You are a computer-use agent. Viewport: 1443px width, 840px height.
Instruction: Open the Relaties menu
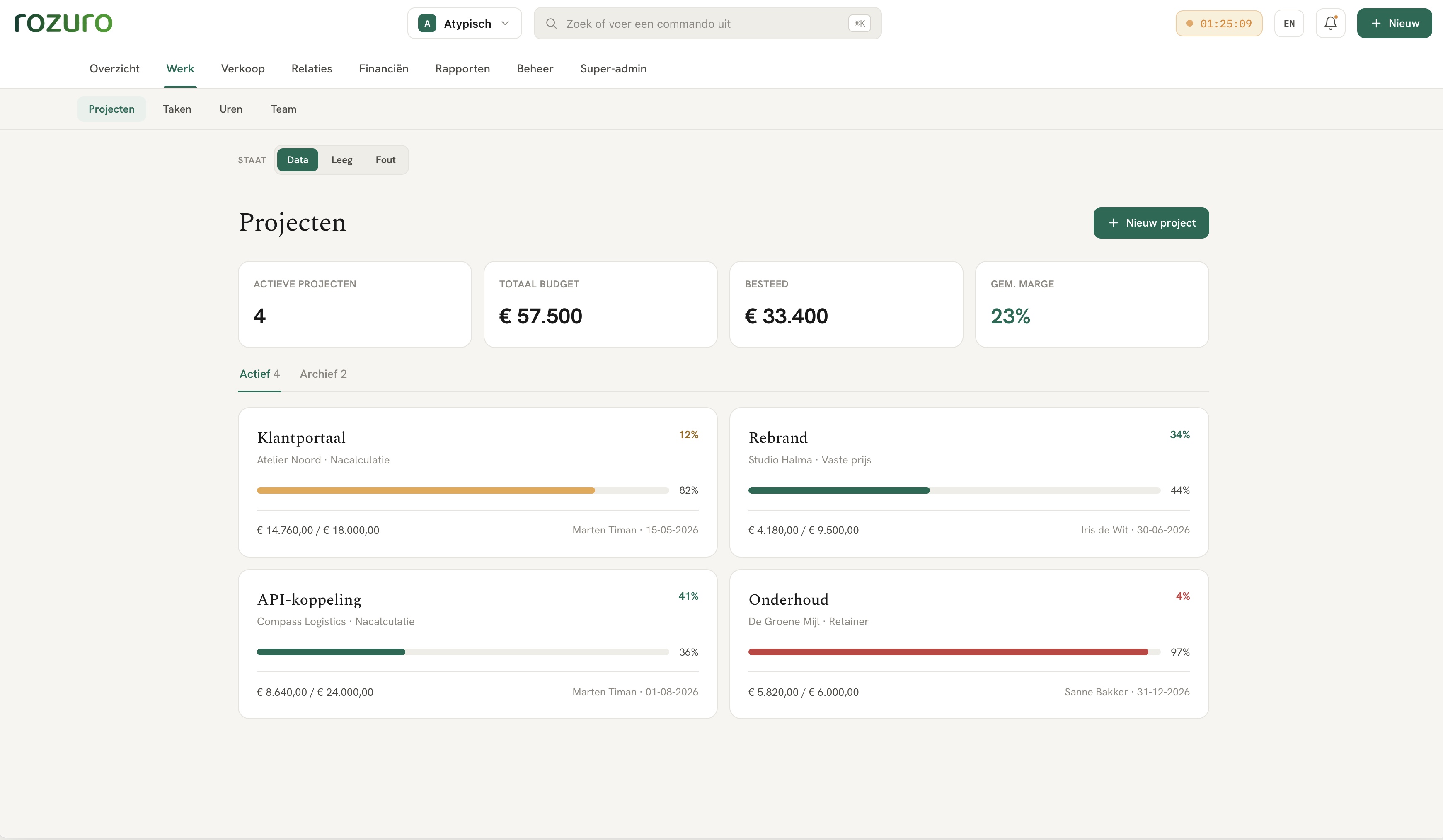[x=312, y=69]
